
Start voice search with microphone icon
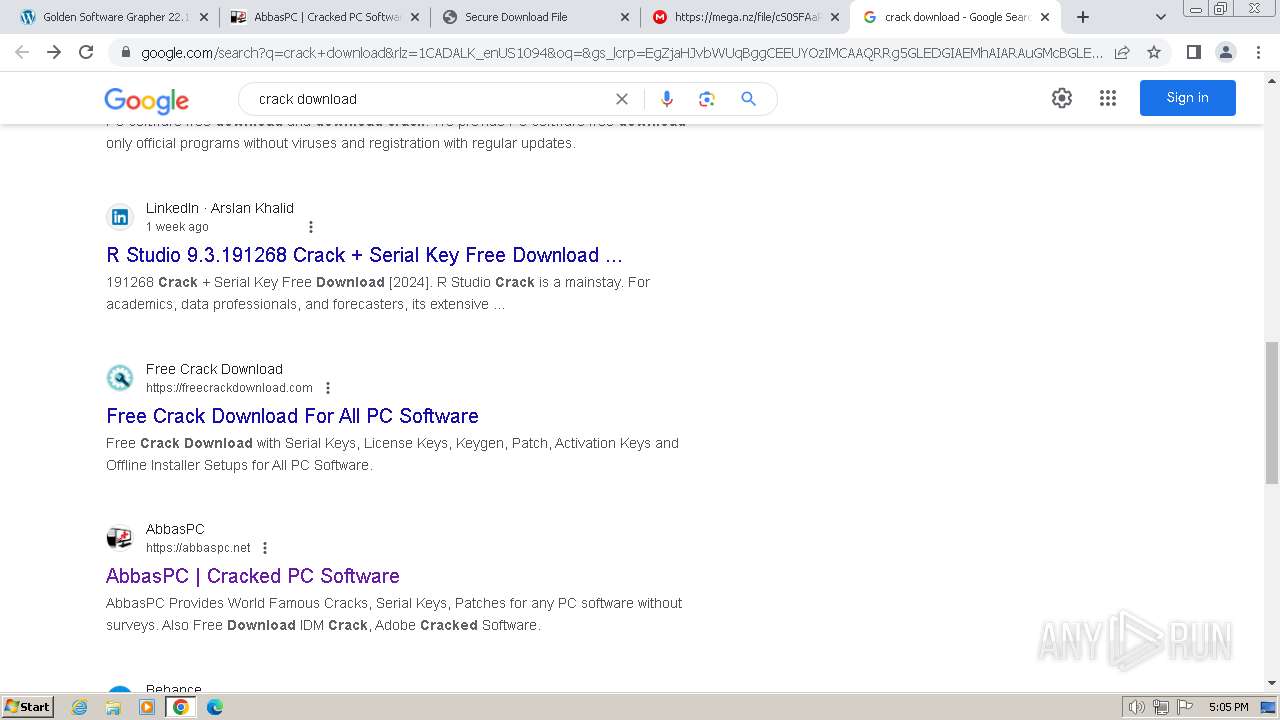click(x=667, y=99)
